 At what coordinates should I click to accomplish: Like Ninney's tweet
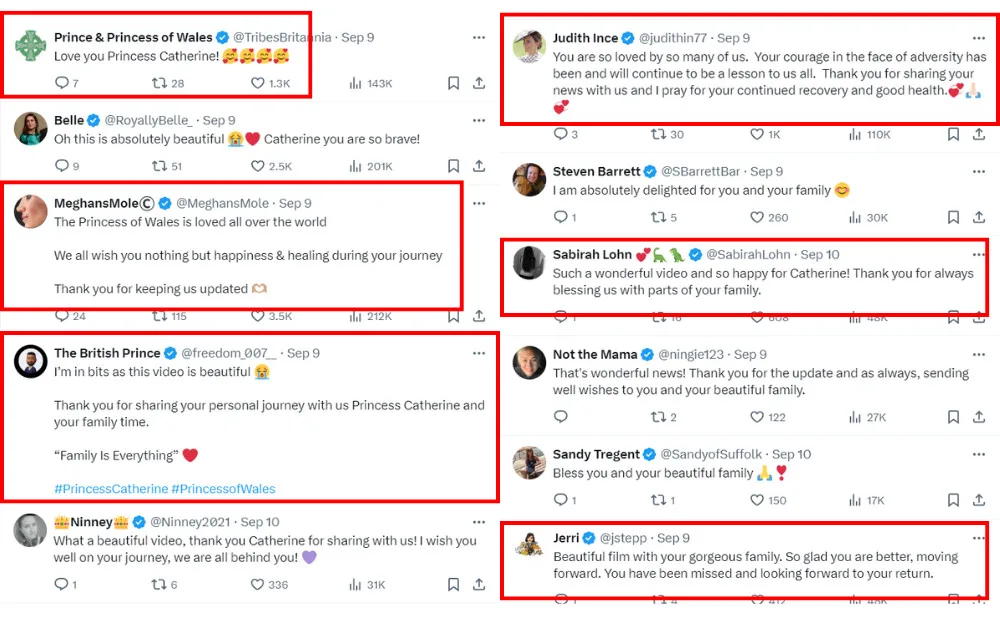point(258,584)
